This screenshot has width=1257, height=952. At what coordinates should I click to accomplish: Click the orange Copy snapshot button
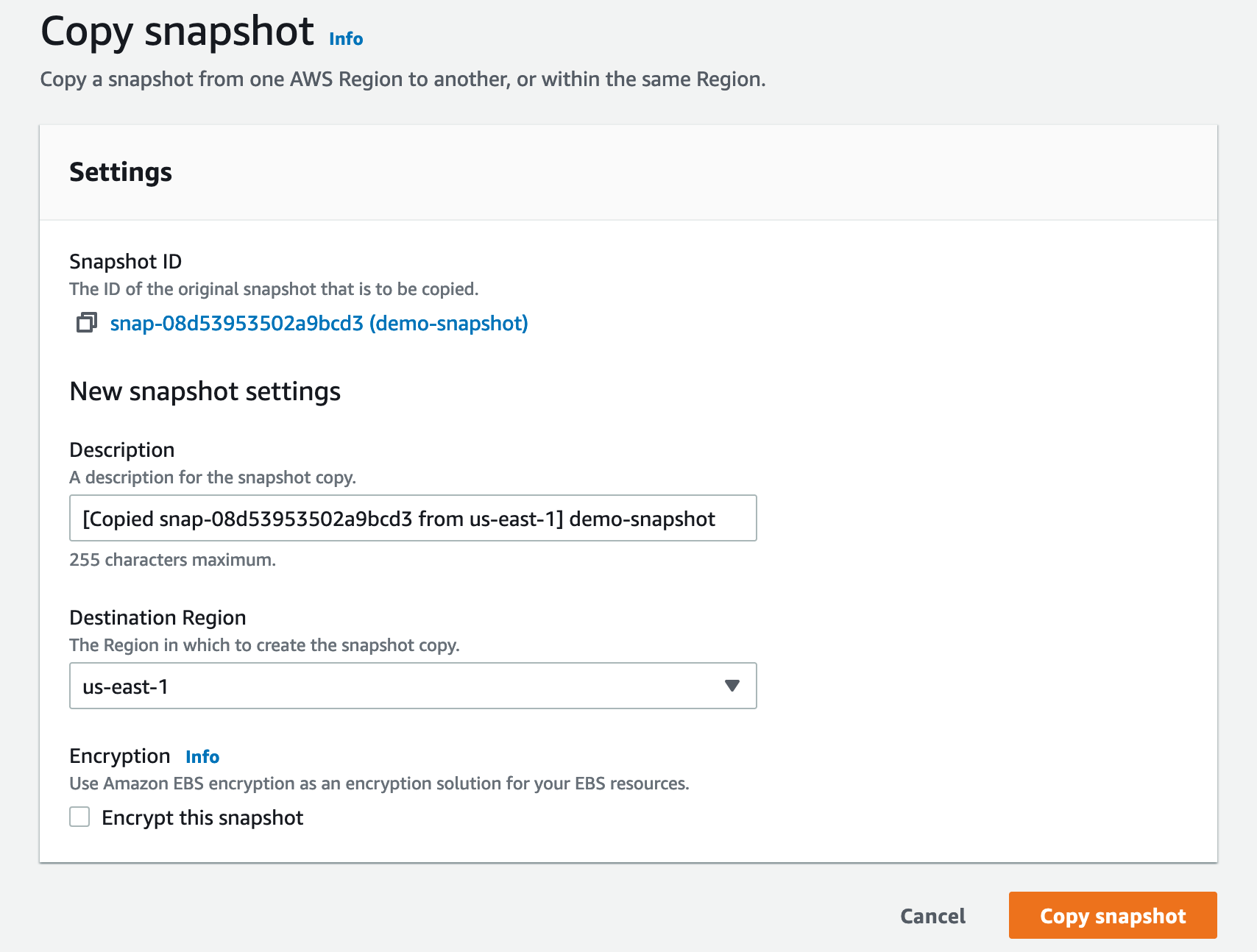[x=1112, y=916]
